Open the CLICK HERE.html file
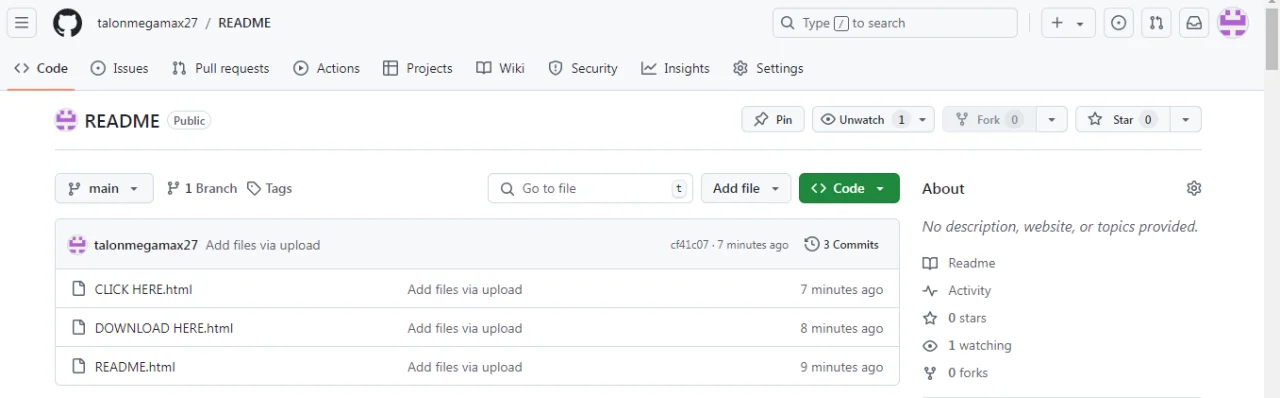 (x=143, y=289)
